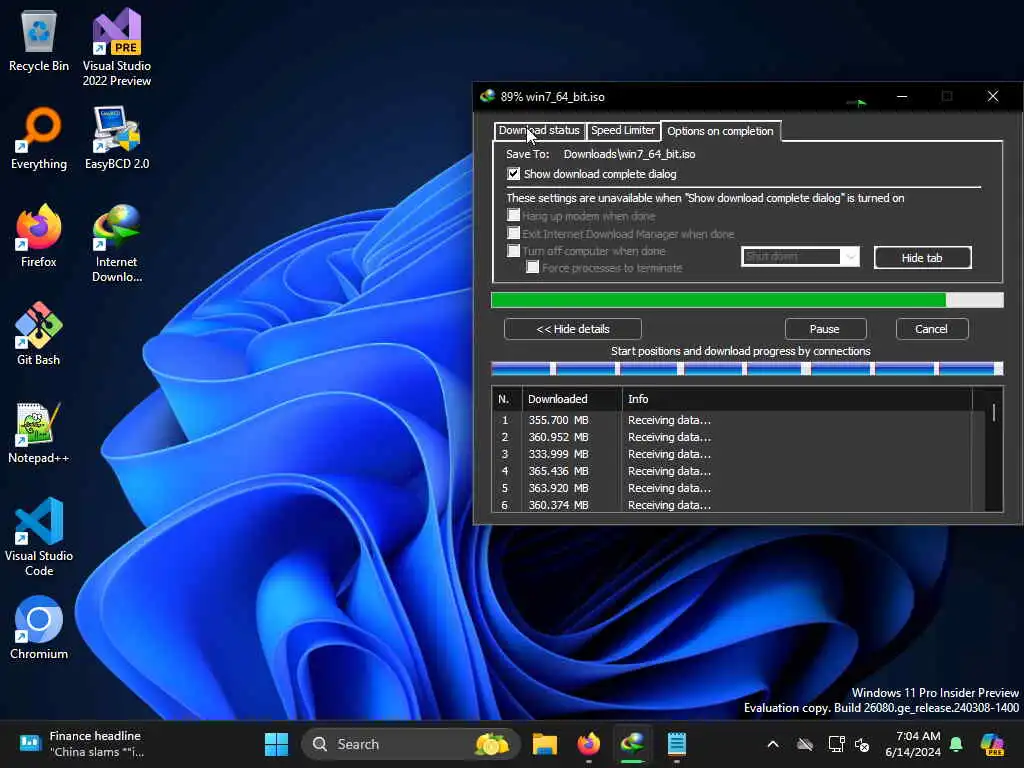1024x768 pixels.
Task: Toggle Turn off computer when done checkbox
Action: [x=514, y=251]
